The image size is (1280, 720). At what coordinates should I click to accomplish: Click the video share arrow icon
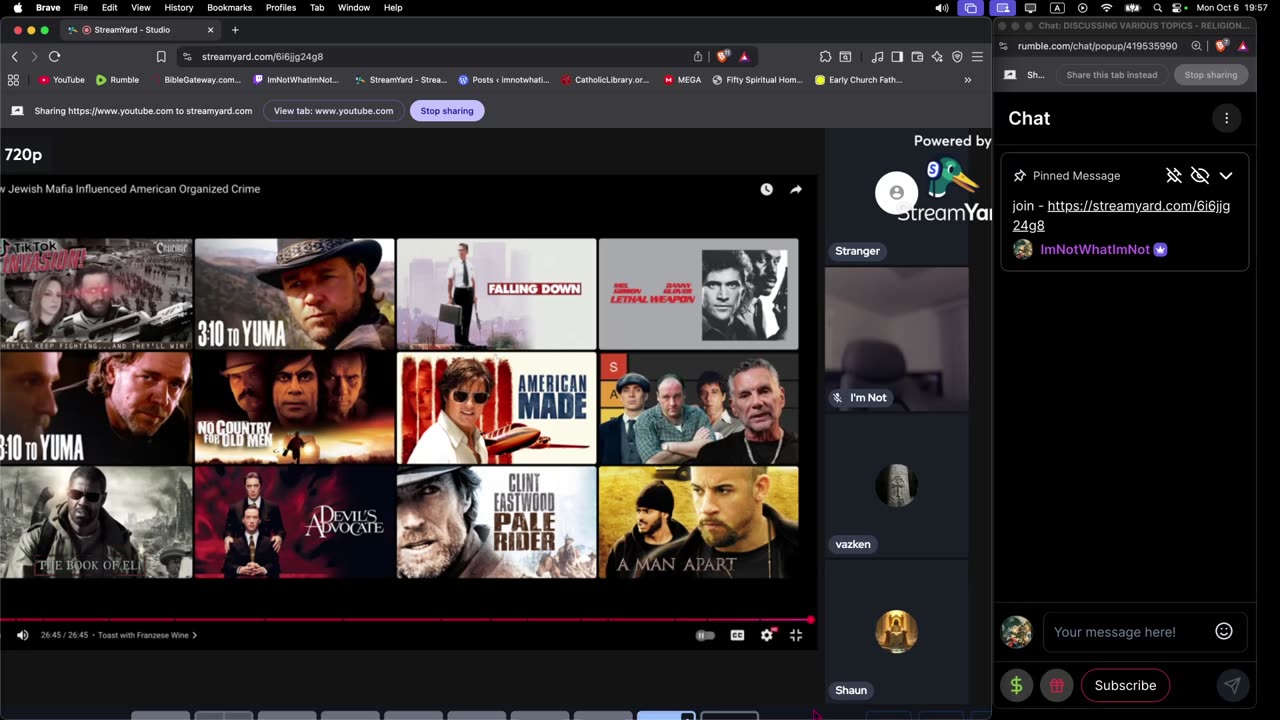[x=796, y=189]
